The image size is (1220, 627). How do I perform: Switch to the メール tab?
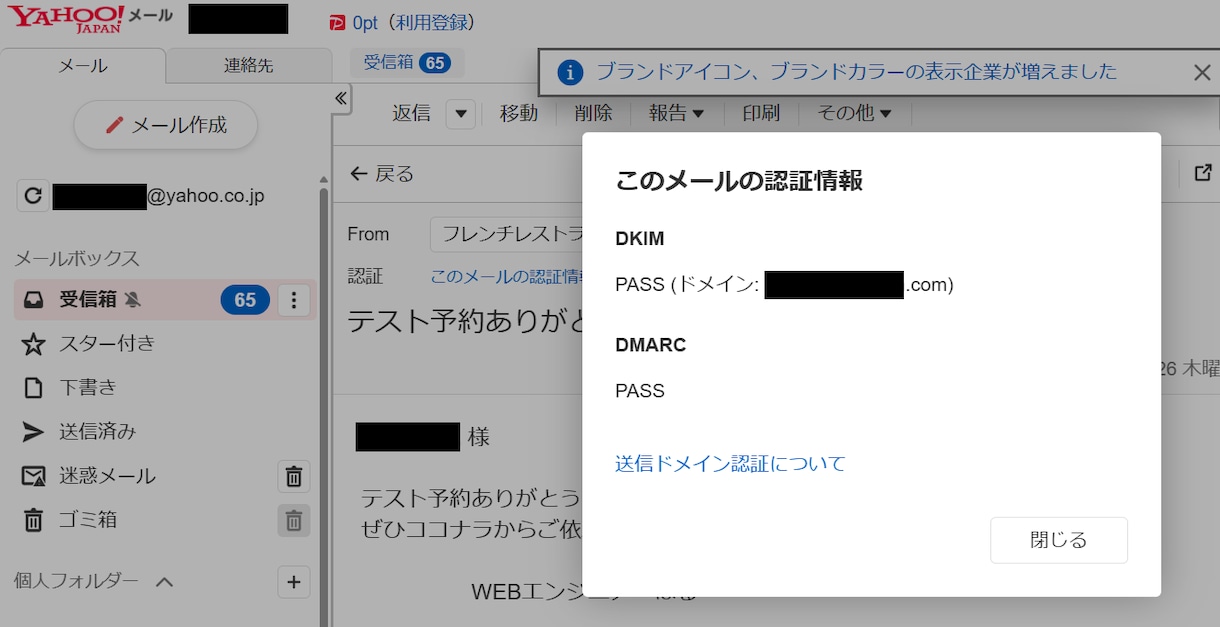[x=83, y=66]
